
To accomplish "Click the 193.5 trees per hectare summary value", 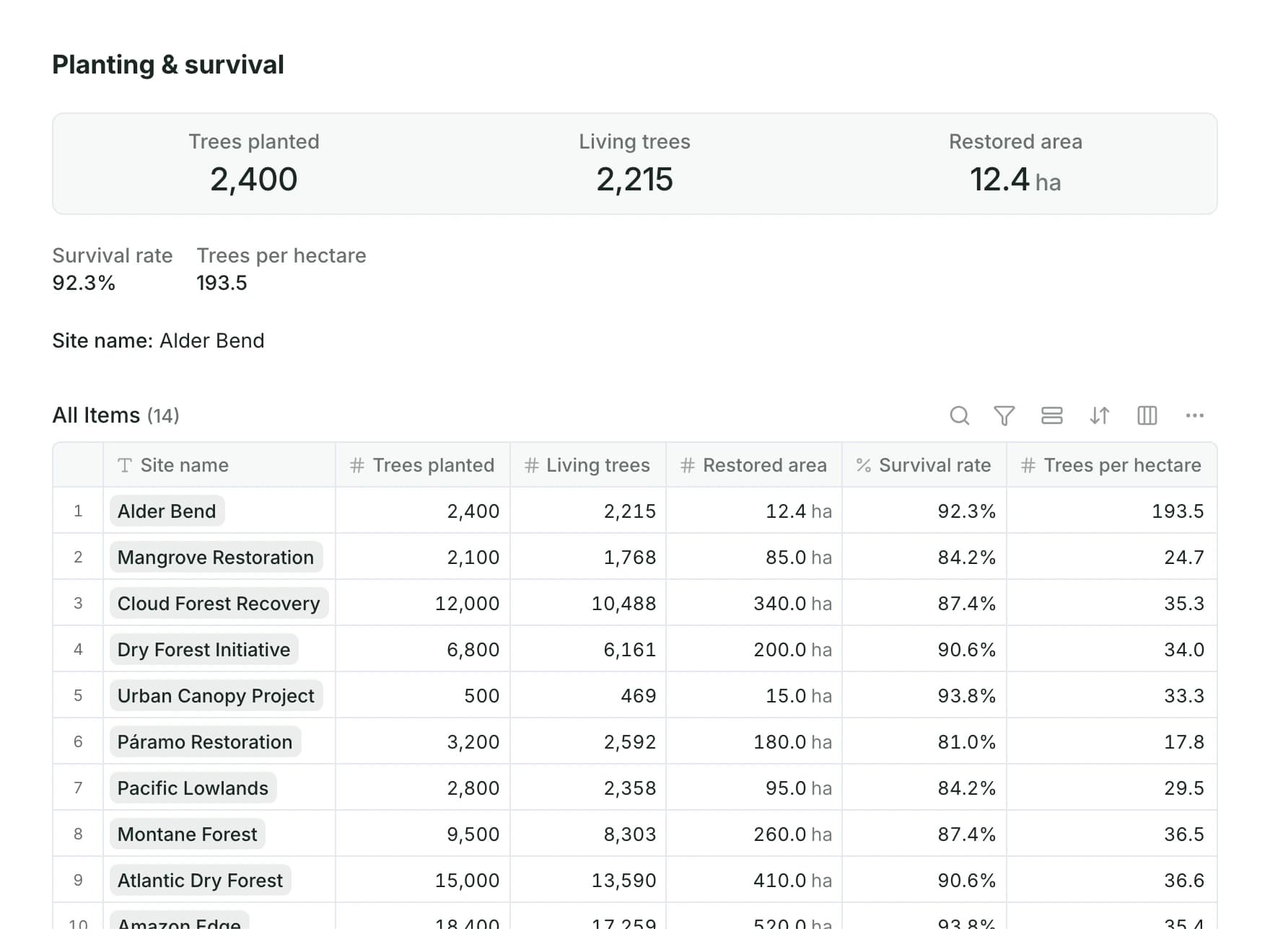I will coord(222,283).
